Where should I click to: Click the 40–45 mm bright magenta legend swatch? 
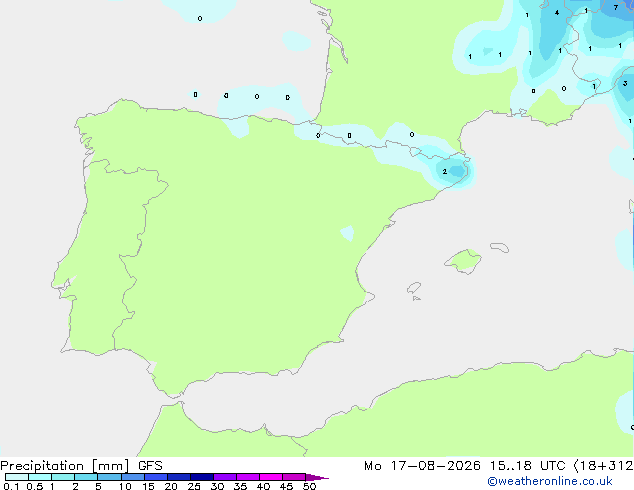[x=271, y=477]
